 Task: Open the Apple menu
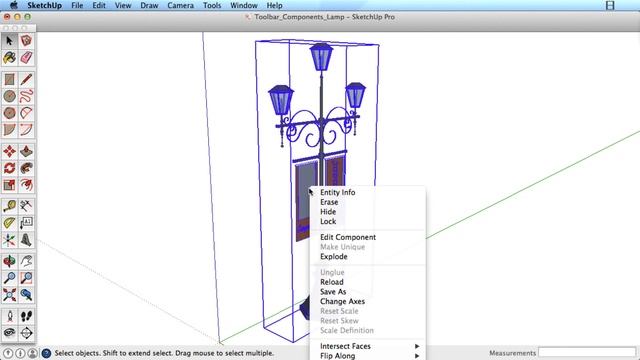click(x=13, y=5)
